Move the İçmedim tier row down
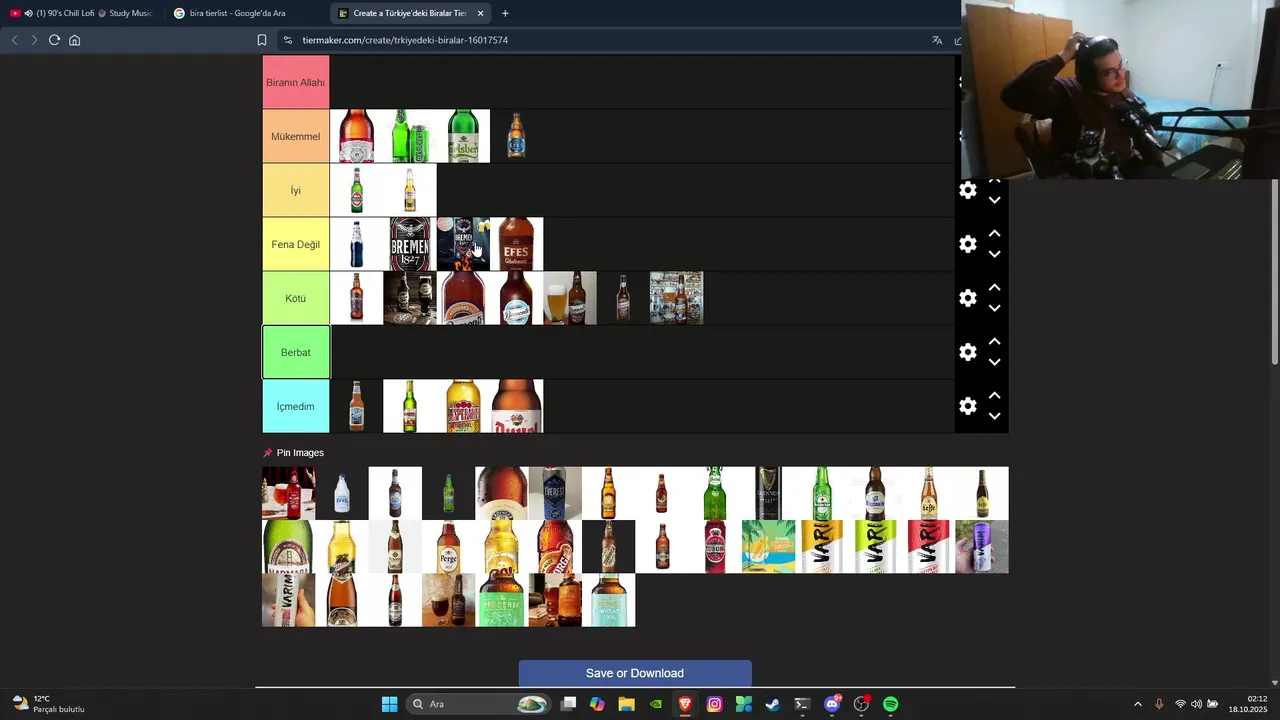The height and width of the screenshot is (720, 1280). coord(994,416)
